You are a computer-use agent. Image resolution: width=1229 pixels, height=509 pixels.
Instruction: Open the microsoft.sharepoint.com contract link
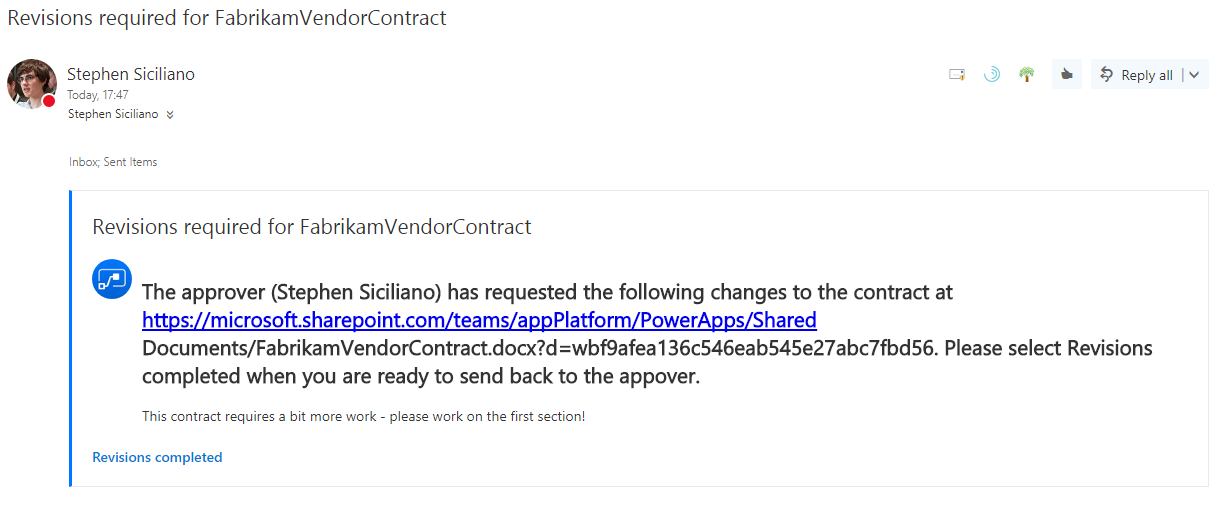pyautogui.click(x=479, y=320)
